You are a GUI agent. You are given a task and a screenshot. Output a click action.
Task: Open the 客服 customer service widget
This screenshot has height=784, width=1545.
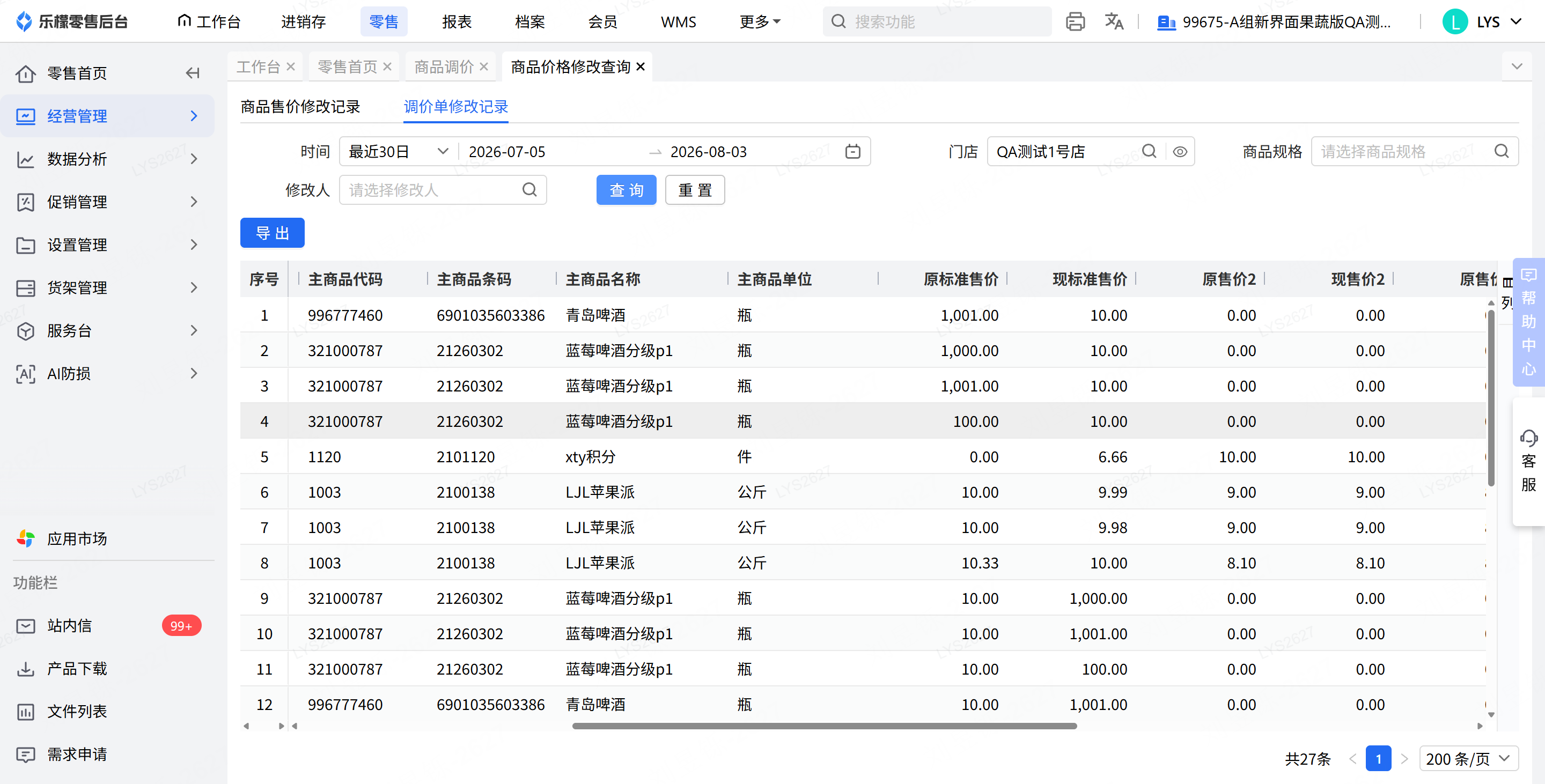(1528, 462)
